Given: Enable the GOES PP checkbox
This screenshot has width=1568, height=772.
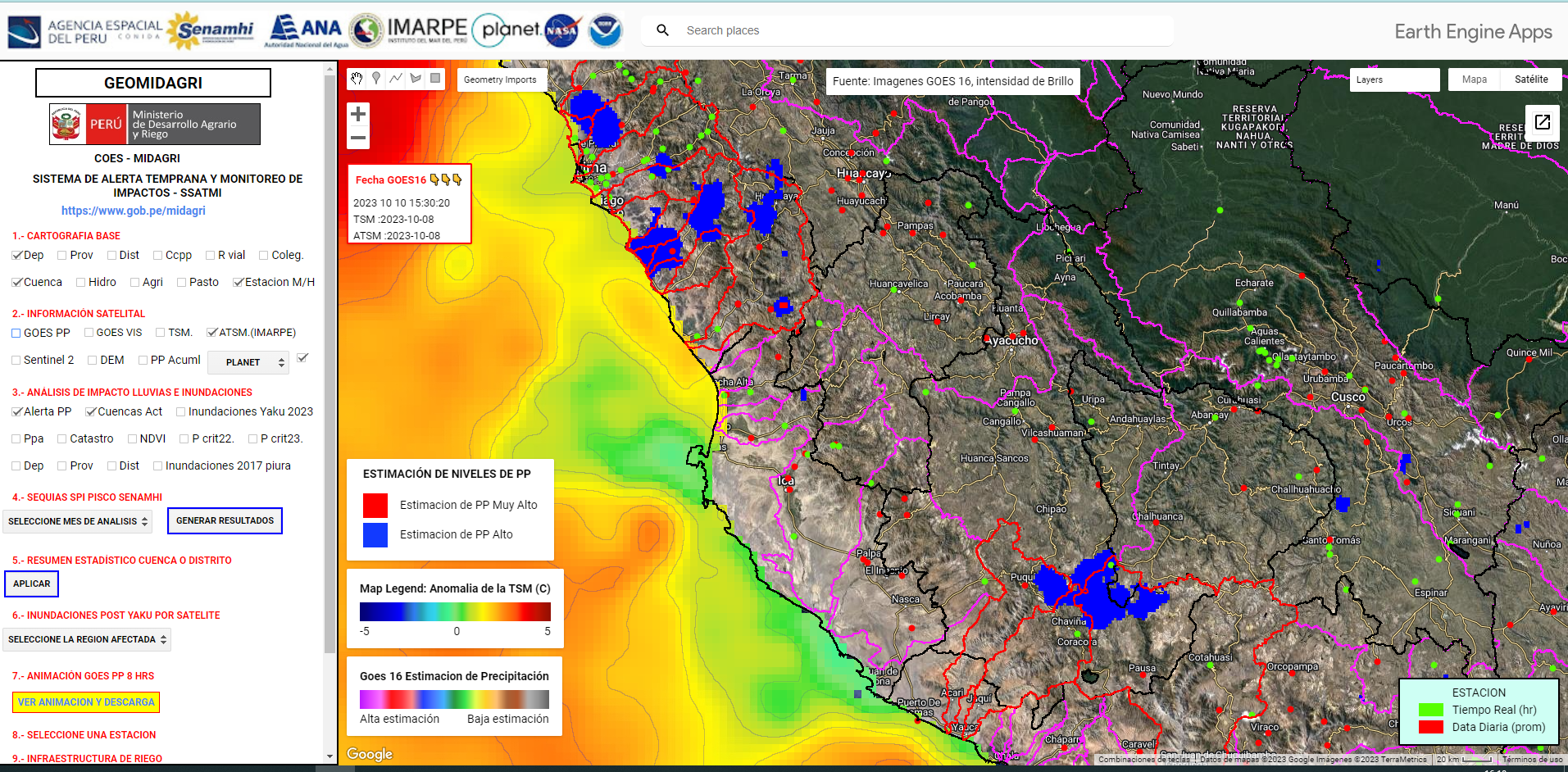Looking at the screenshot, I should tap(16, 334).
